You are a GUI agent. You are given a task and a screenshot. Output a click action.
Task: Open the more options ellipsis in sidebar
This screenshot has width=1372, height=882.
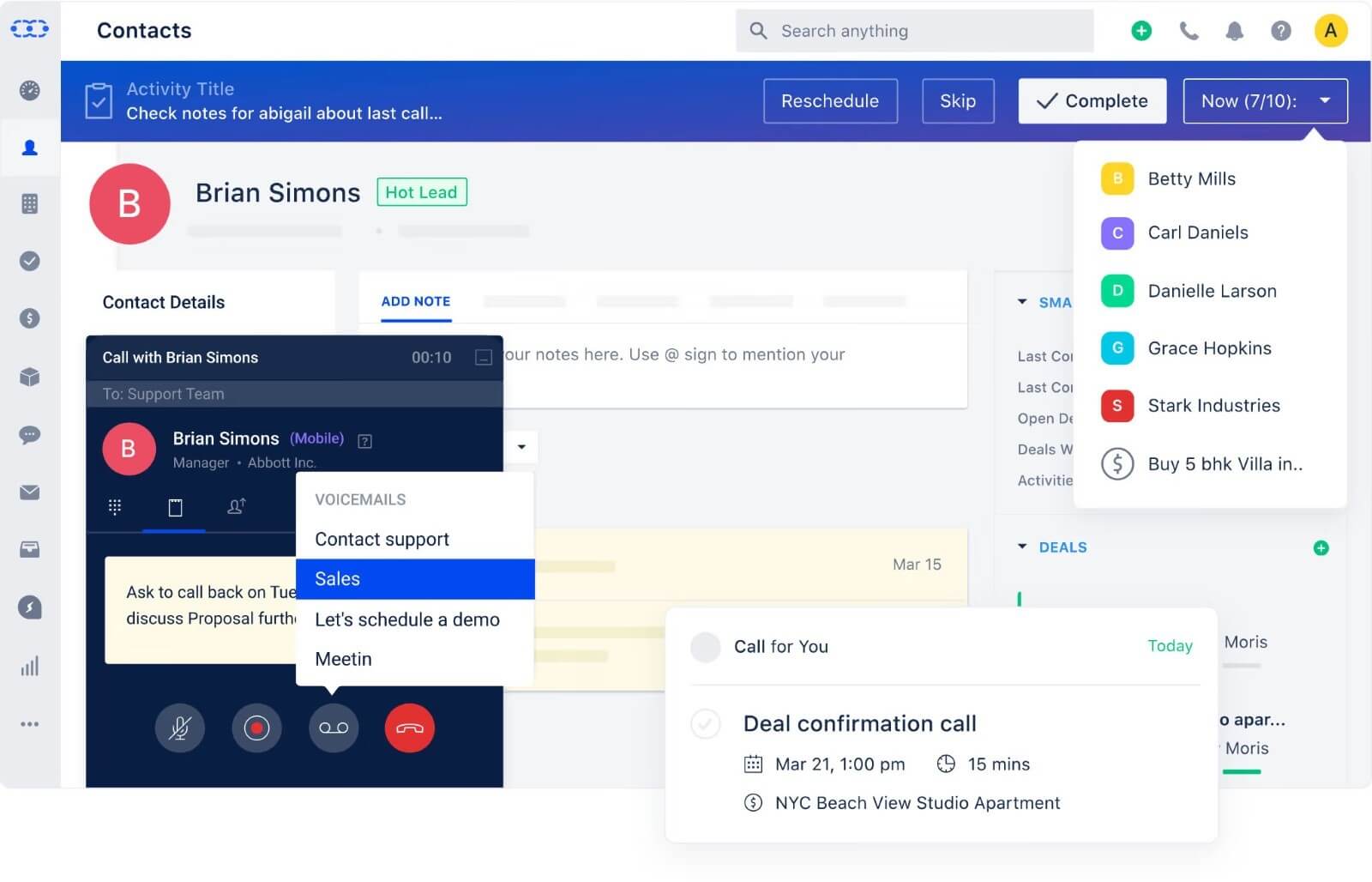30,724
